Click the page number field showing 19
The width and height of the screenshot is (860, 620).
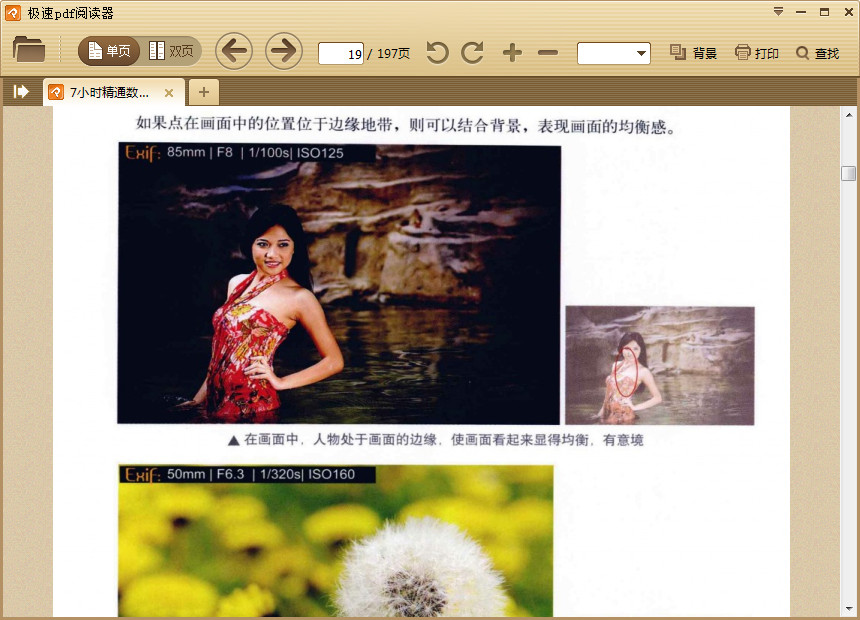point(341,54)
